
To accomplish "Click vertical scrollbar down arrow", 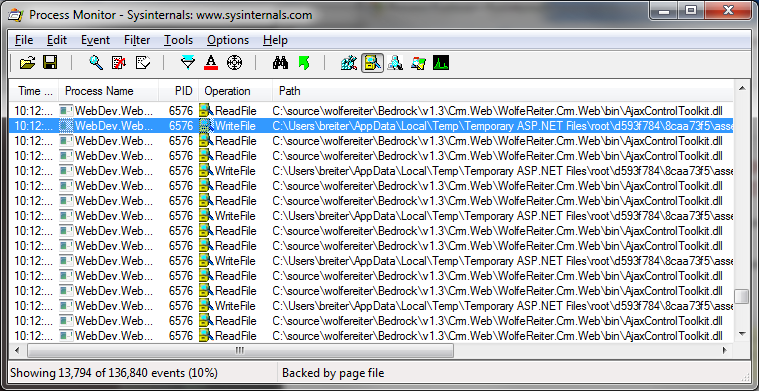I will pyautogui.click(x=742, y=334).
